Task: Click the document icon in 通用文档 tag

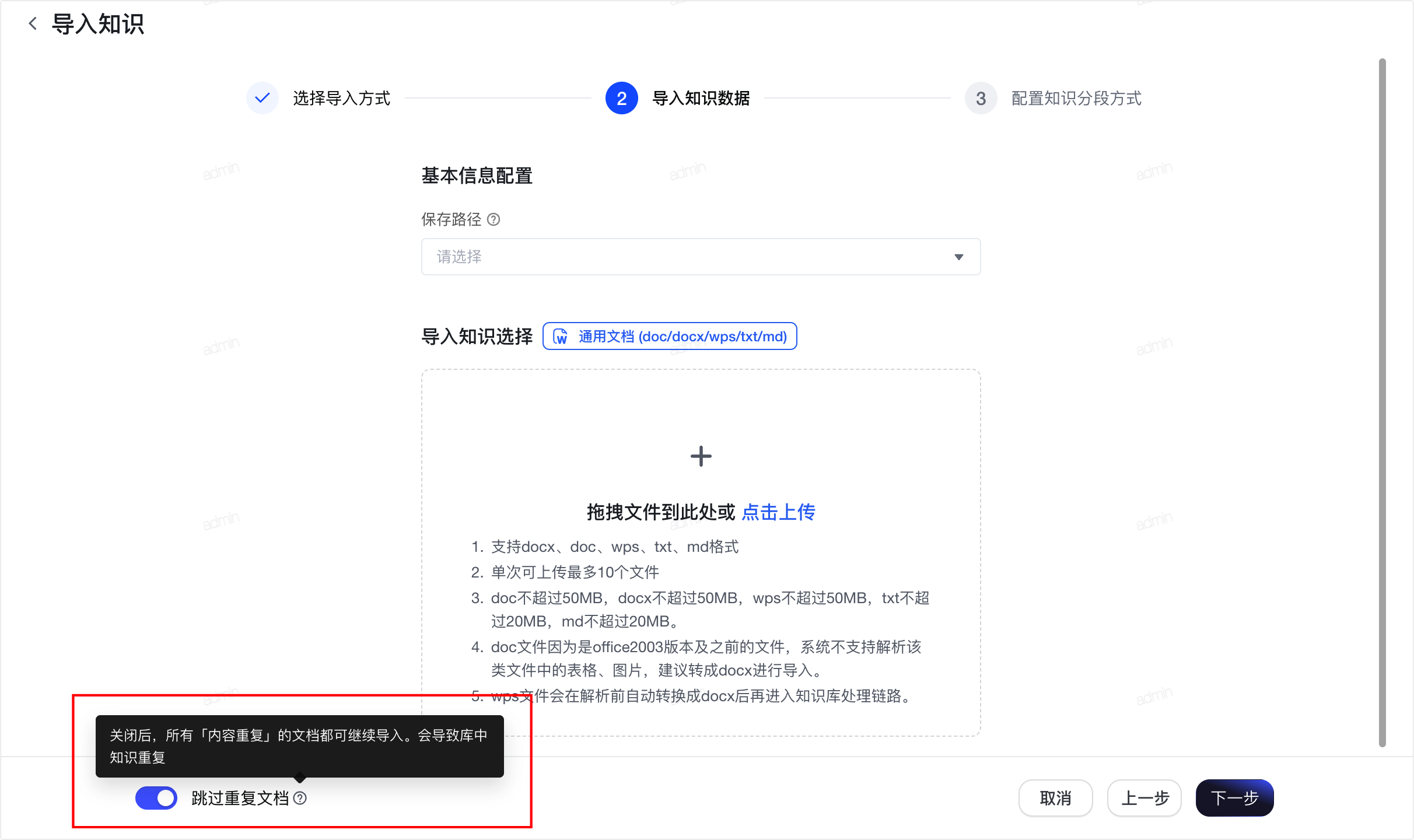Action: (560, 337)
